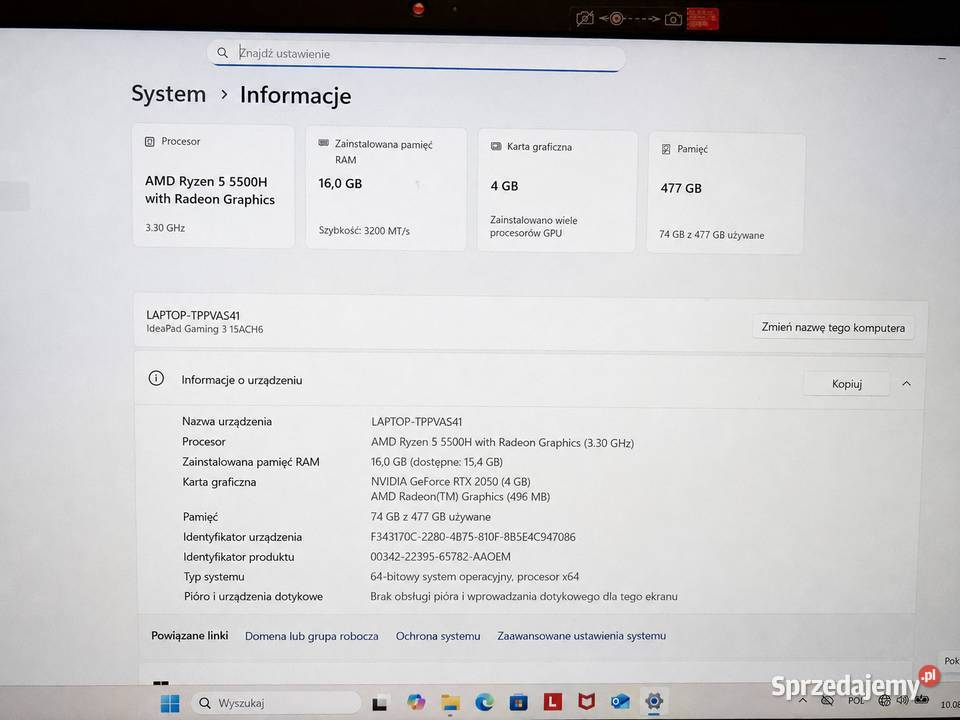The height and width of the screenshot is (720, 960).
Task: Click the Settings gear taskbar icon
Action: click(x=653, y=700)
